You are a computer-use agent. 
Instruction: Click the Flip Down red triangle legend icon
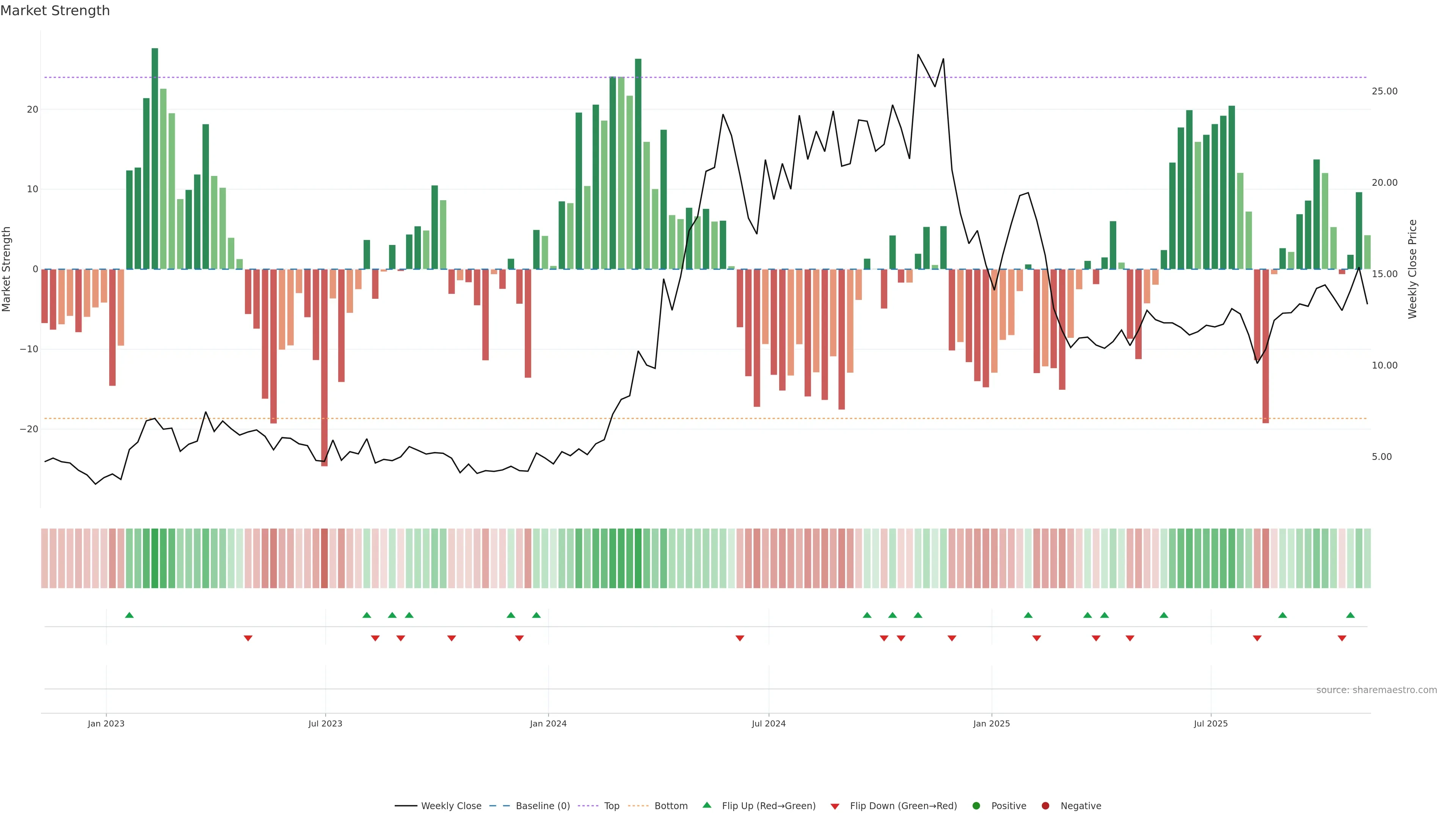pos(835,806)
